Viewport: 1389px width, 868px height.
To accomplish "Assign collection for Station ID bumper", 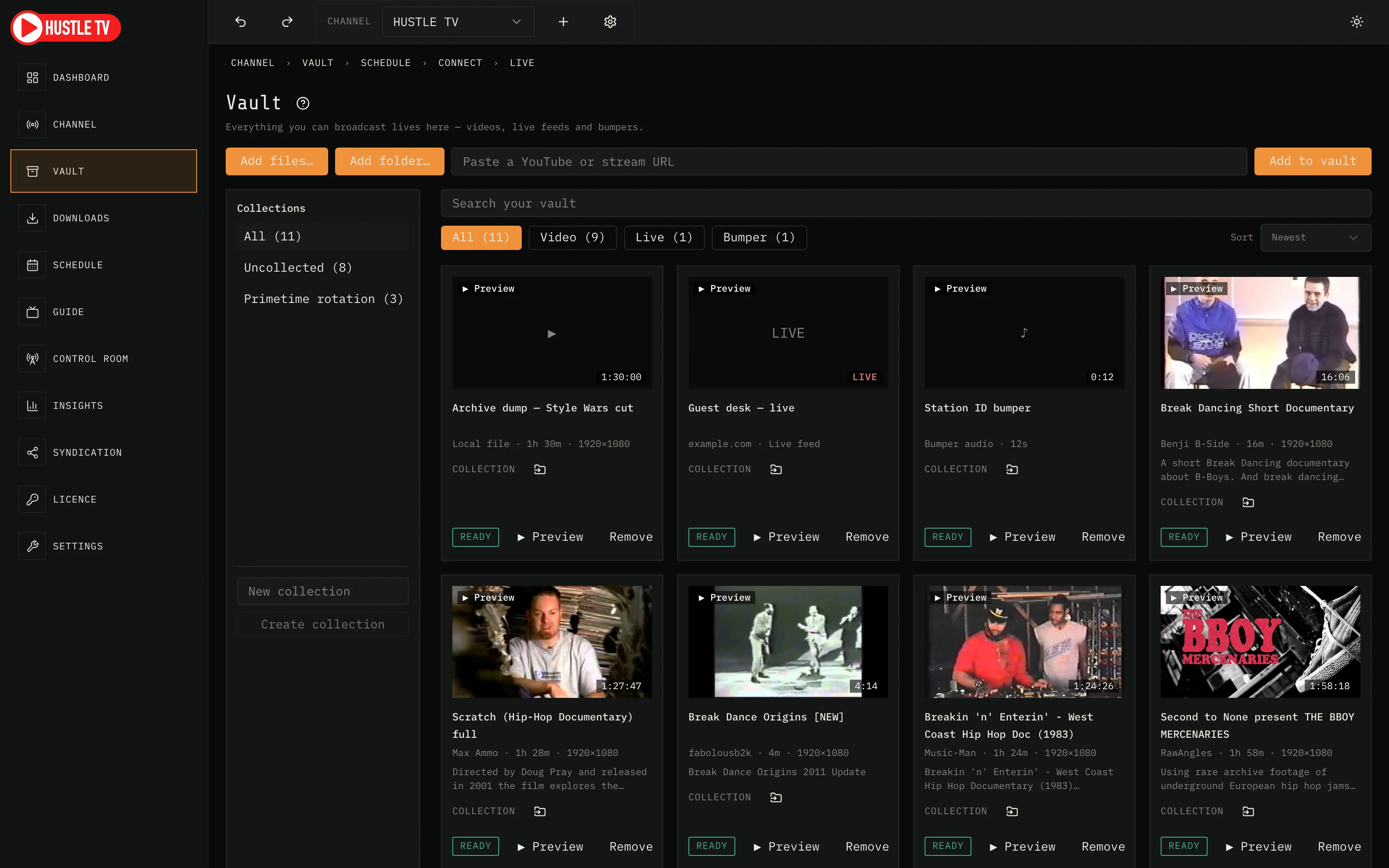I will tap(1012, 470).
